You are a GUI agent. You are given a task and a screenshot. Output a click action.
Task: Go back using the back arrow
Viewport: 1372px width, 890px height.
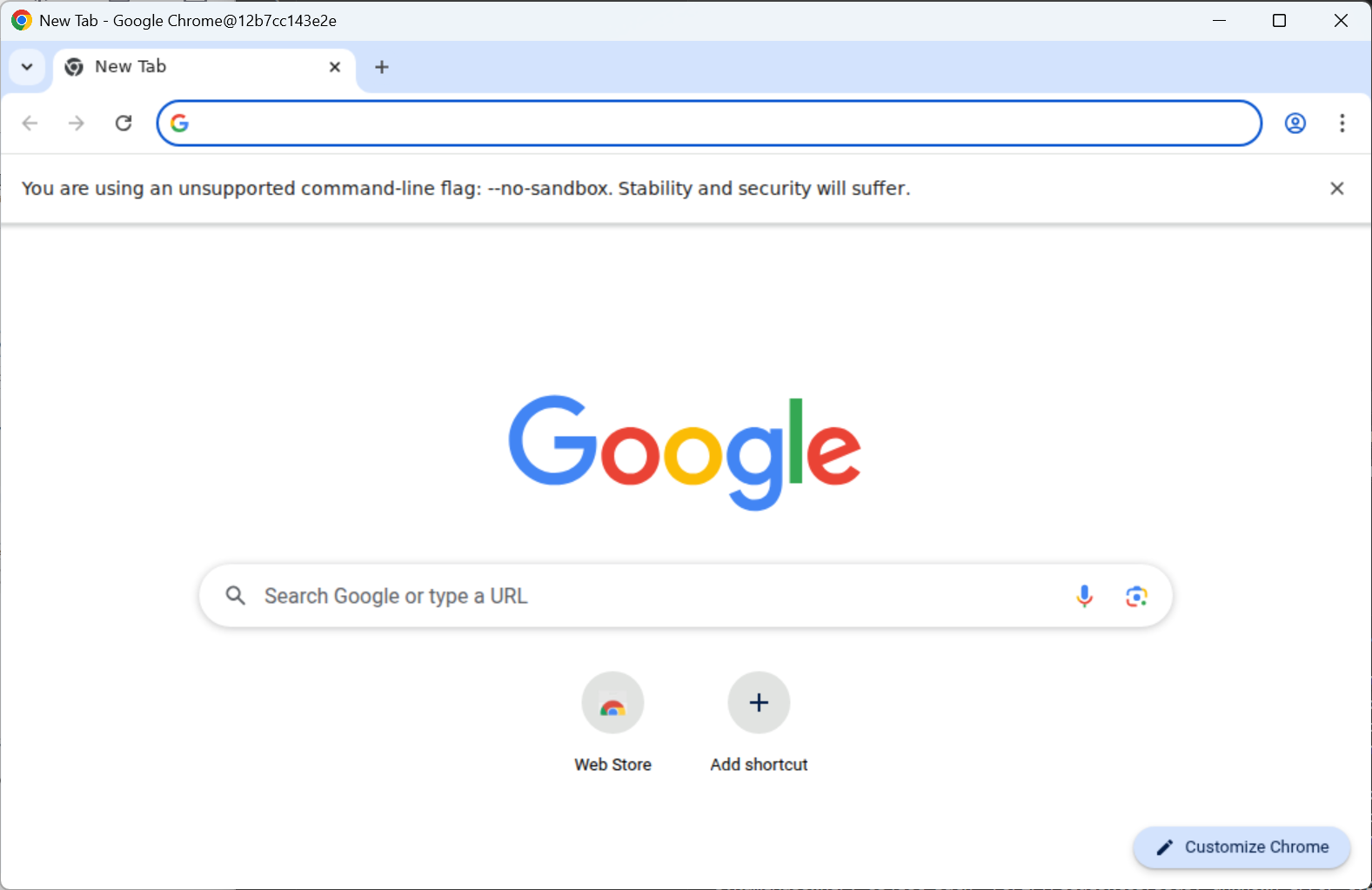pyautogui.click(x=30, y=123)
